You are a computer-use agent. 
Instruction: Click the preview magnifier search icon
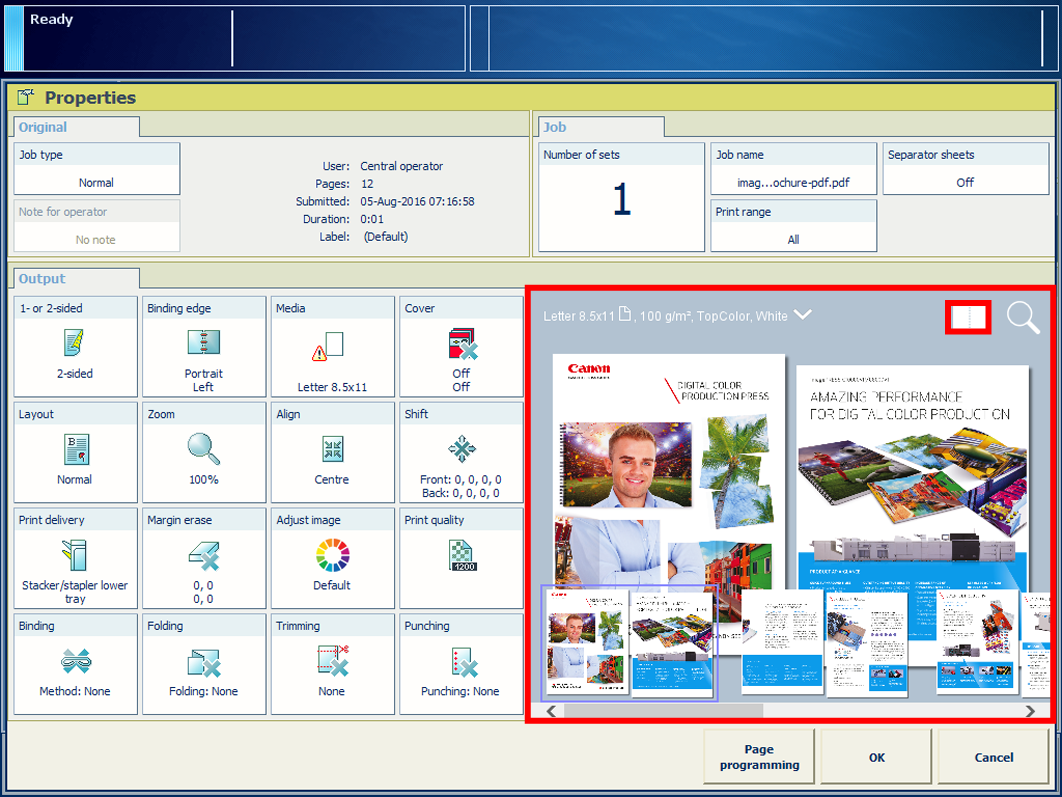(1022, 318)
